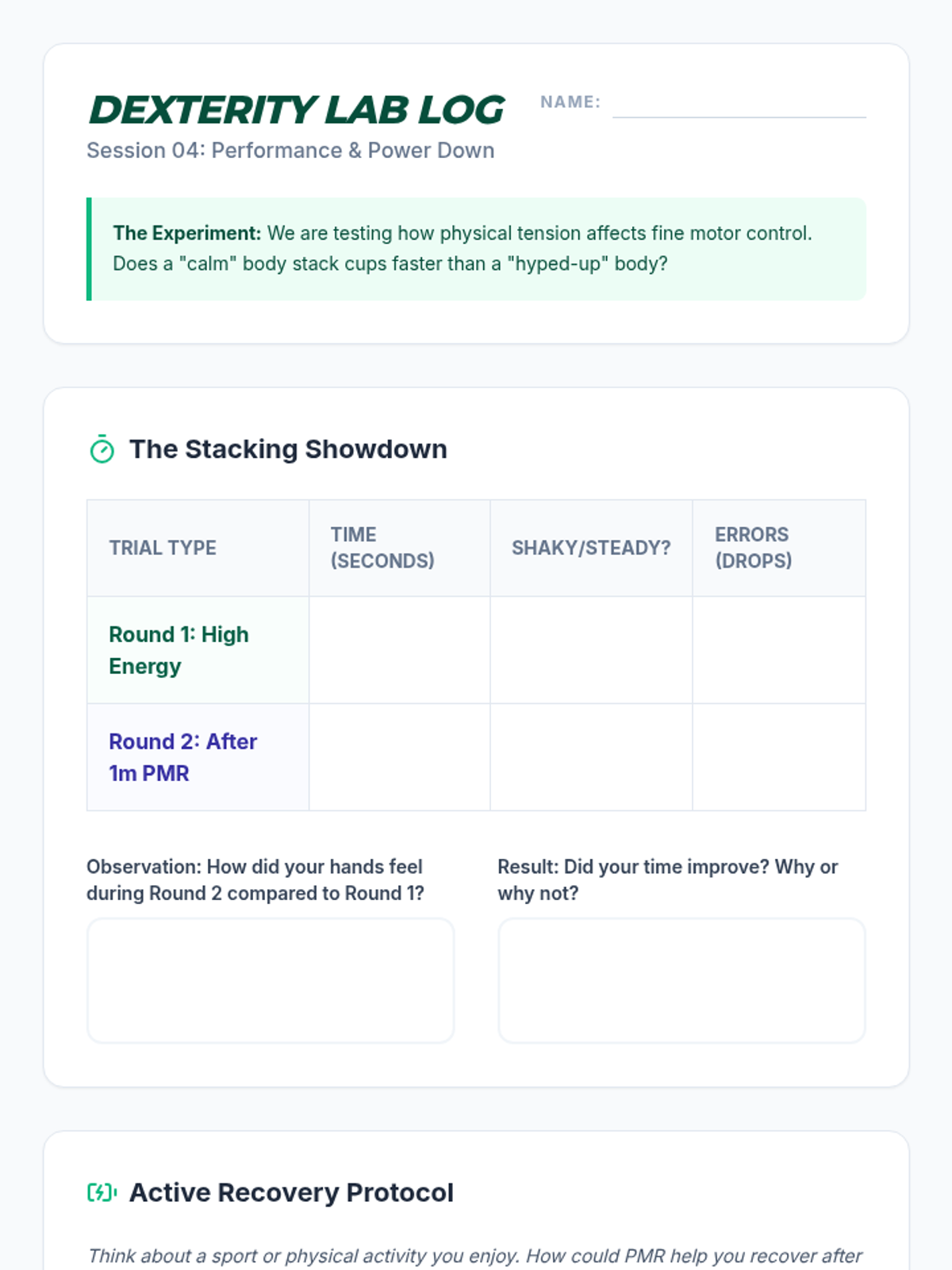Image resolution: width=952 pixels, height=1270 pixels.
Task: Click Round 1 Shaky/Steady cell
Action: [x=591, y=650]
